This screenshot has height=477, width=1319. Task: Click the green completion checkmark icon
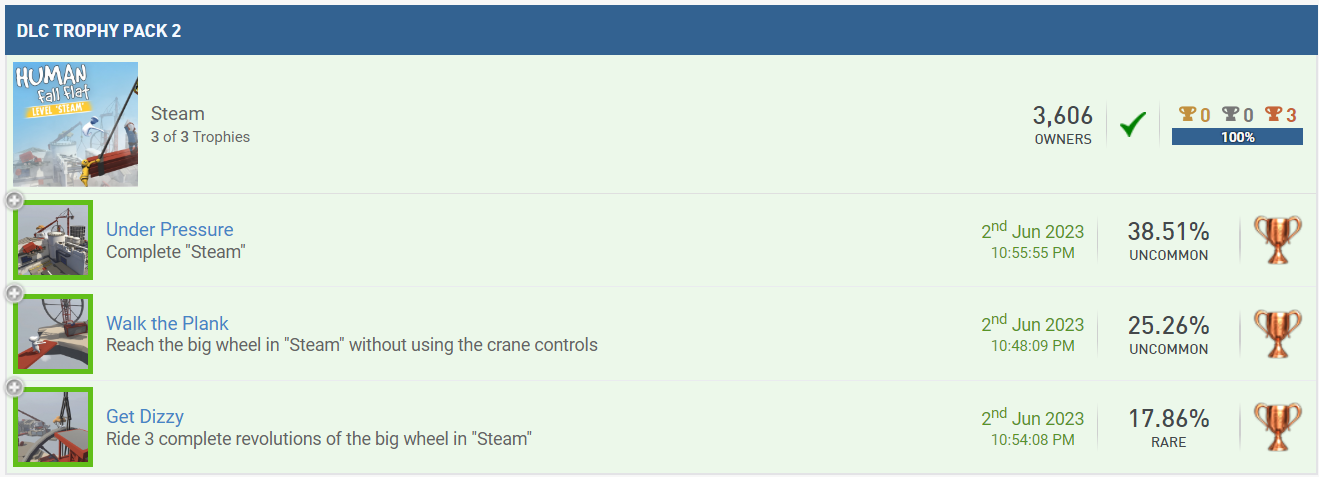coord(1132,126)
